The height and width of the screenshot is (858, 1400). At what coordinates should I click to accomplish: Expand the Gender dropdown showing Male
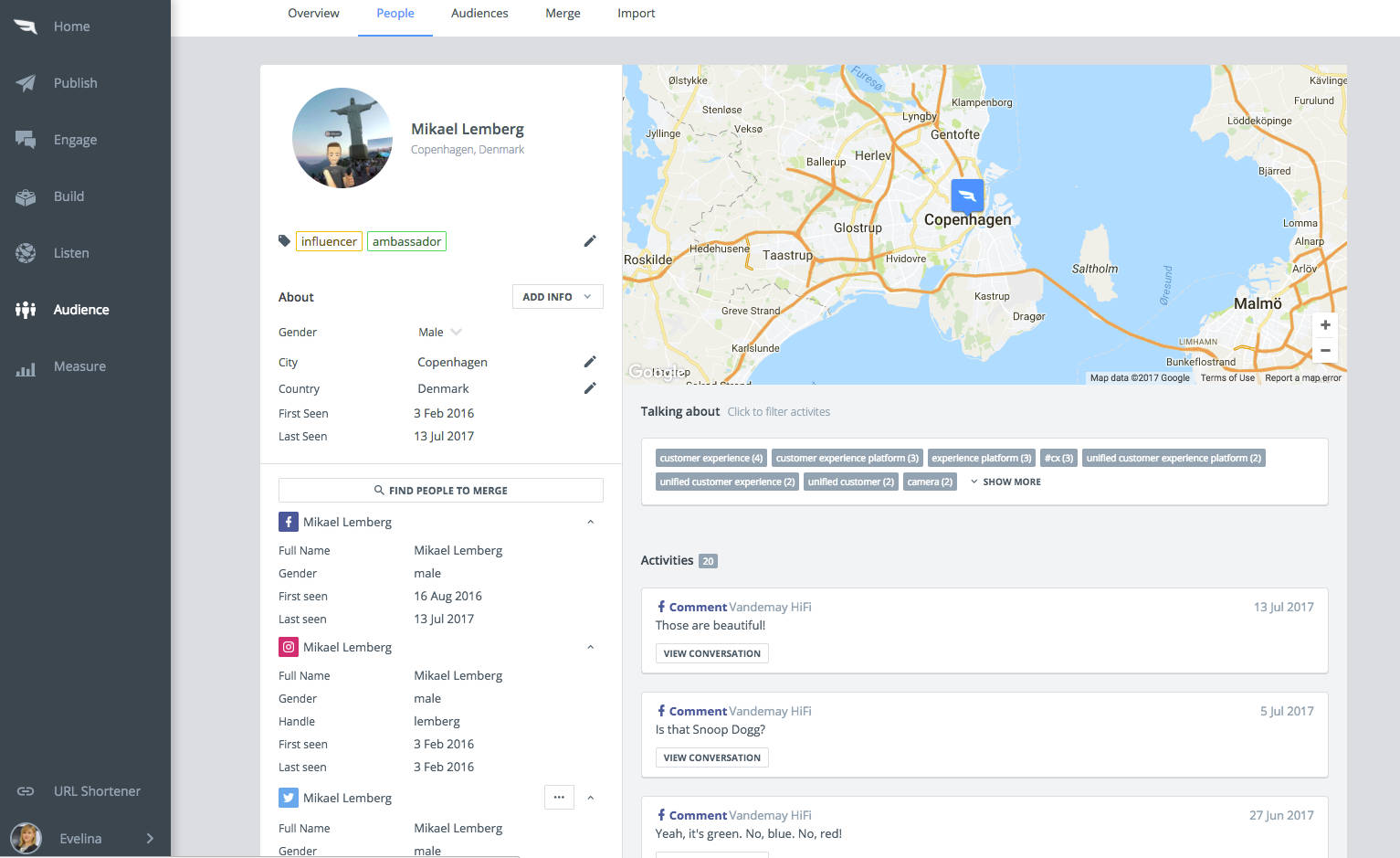tap(455, 331)
